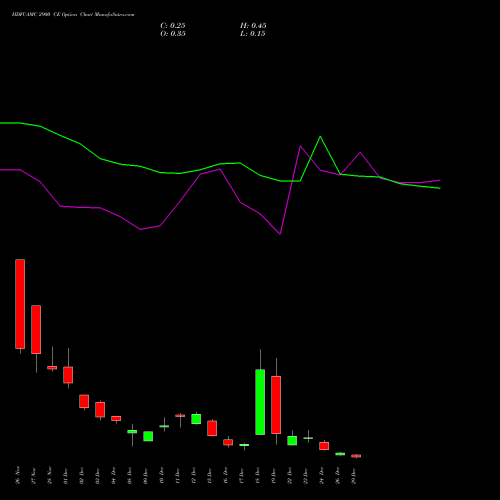Click the high value H: 0.45
Image resolution: width=500 pixels, height=500 pixels.
pos(253,26)
